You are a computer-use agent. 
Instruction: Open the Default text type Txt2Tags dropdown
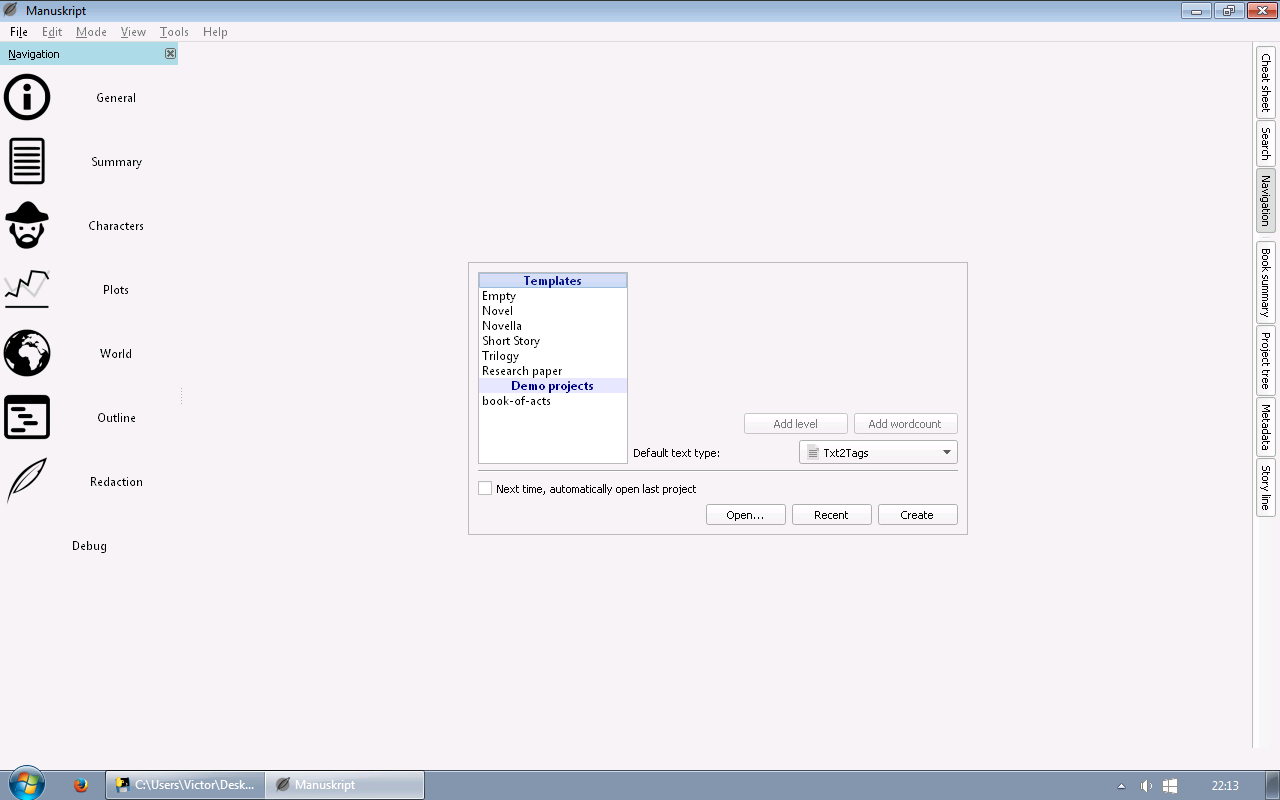pyautogui.click(x=878, y=453)
